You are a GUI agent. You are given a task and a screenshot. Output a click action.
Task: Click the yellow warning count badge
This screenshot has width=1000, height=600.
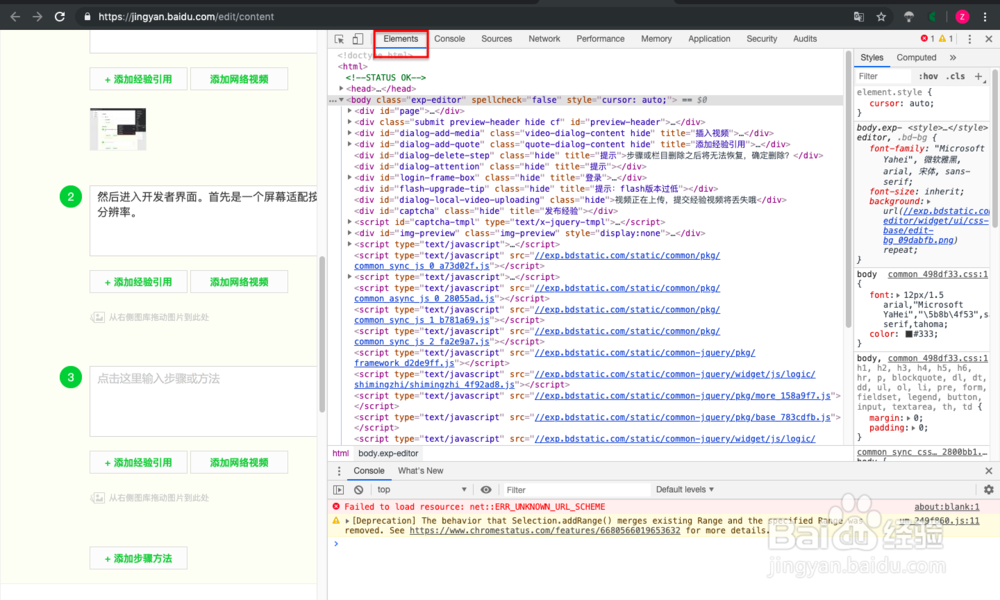[946, 39]
